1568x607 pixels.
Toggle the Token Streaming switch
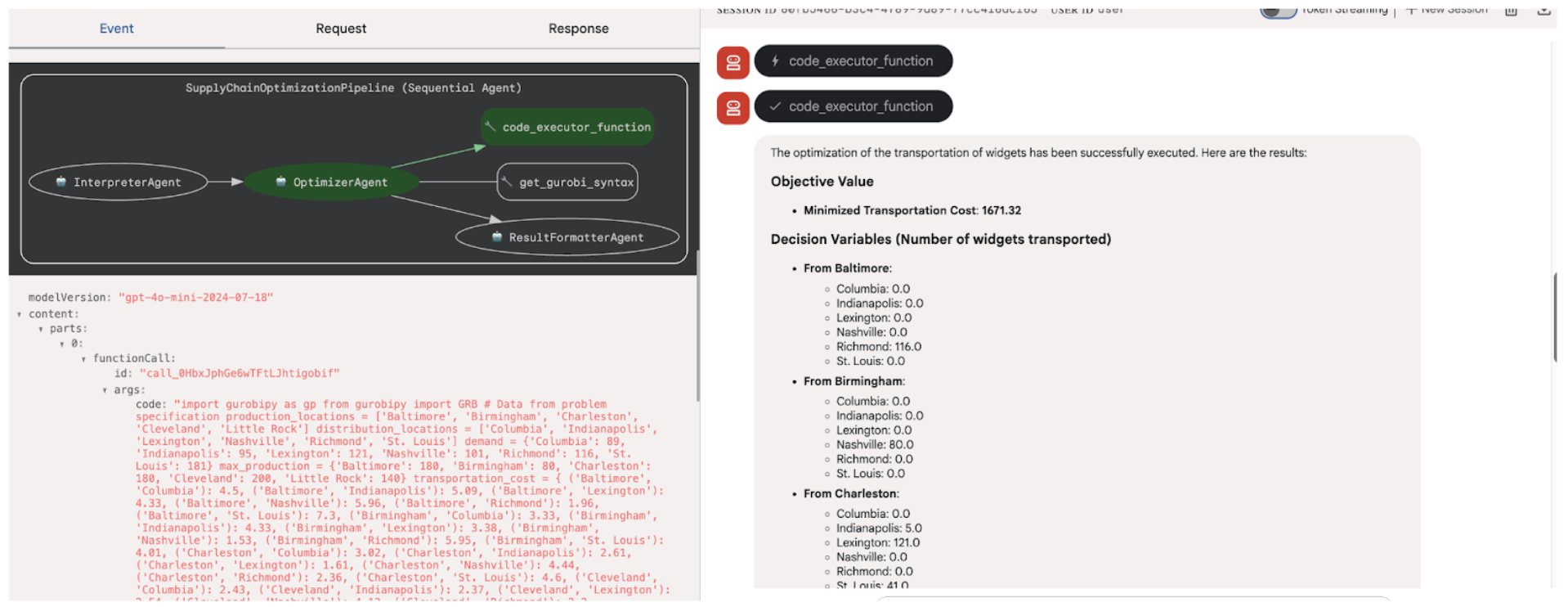(x=1278, y=11)
